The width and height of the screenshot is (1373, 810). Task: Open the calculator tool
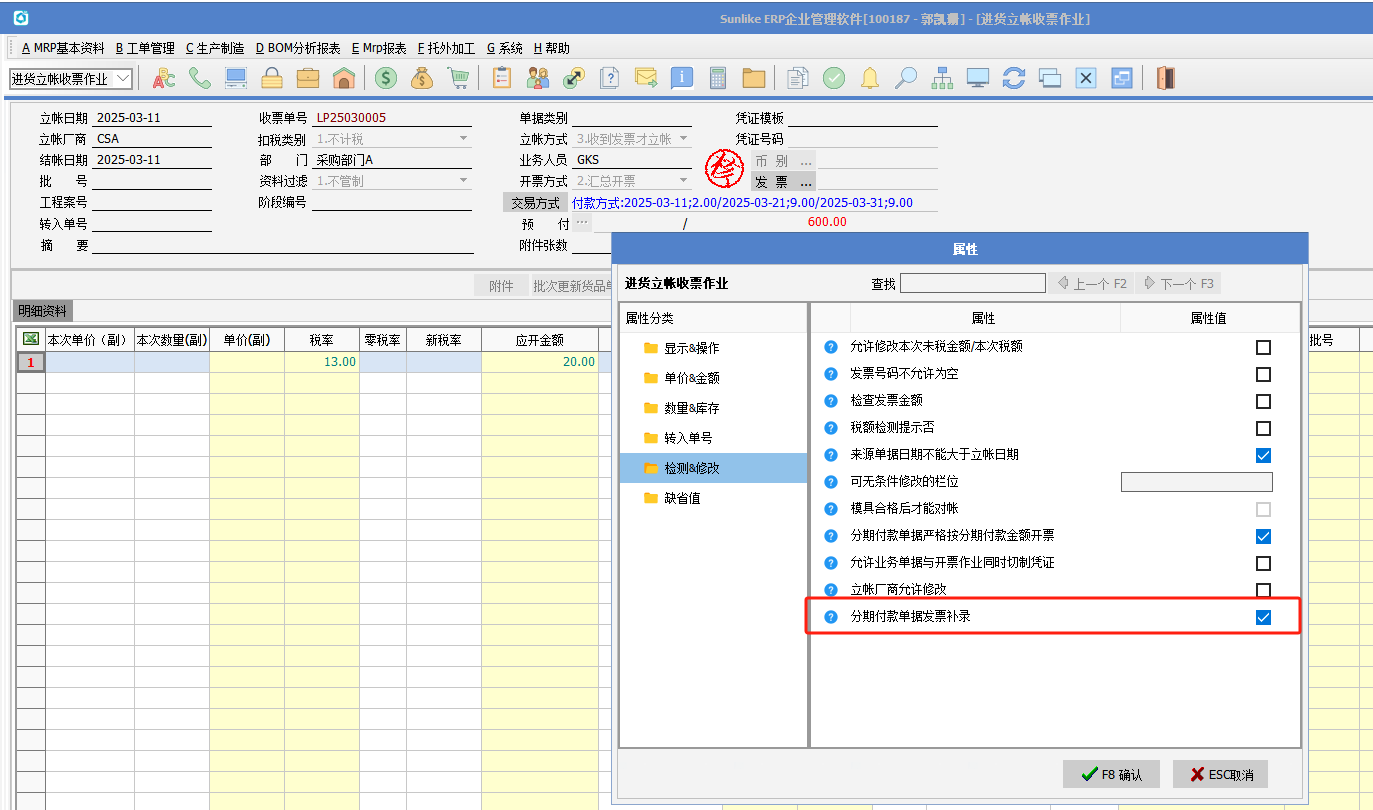click(717, 78)
